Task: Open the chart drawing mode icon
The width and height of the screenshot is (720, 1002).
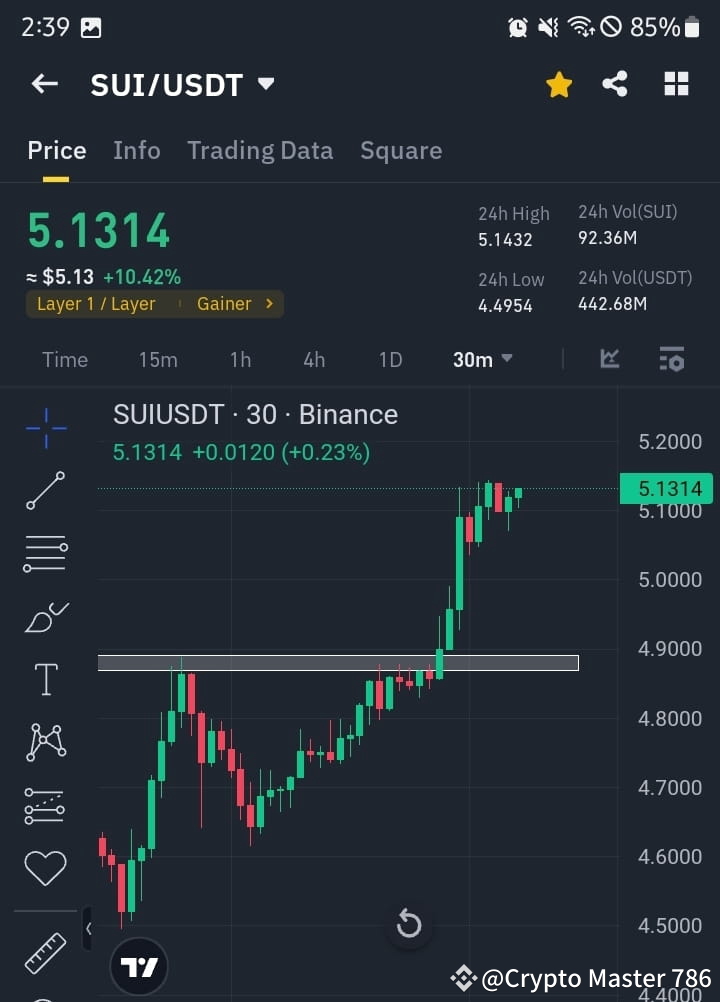Action: tap(609, 358)
